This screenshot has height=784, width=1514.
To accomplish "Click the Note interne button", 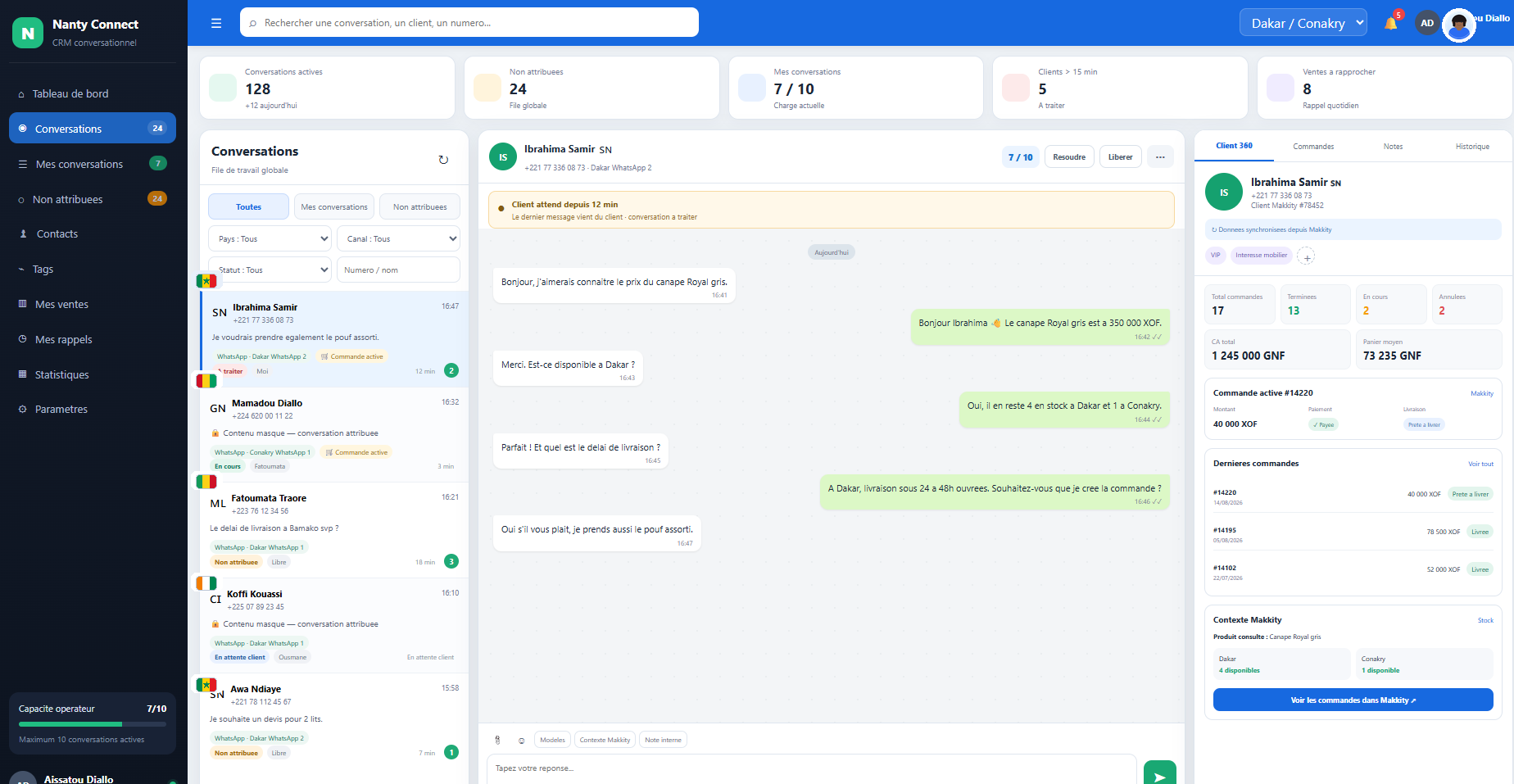I will click(x=663, y=740).
